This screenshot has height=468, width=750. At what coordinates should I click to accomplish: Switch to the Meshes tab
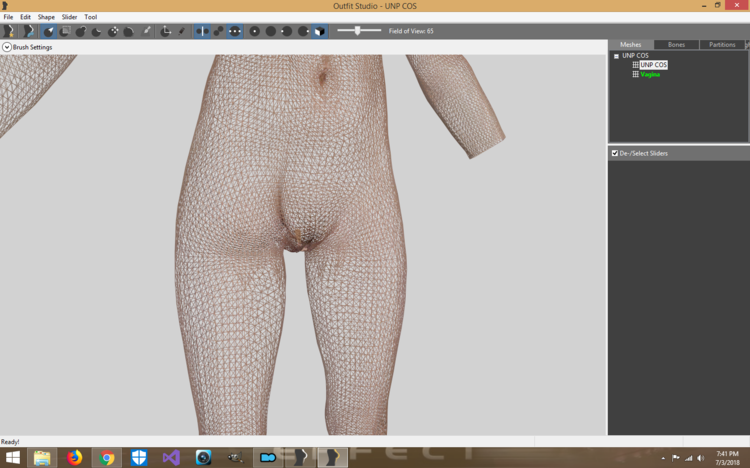(630, 45)
